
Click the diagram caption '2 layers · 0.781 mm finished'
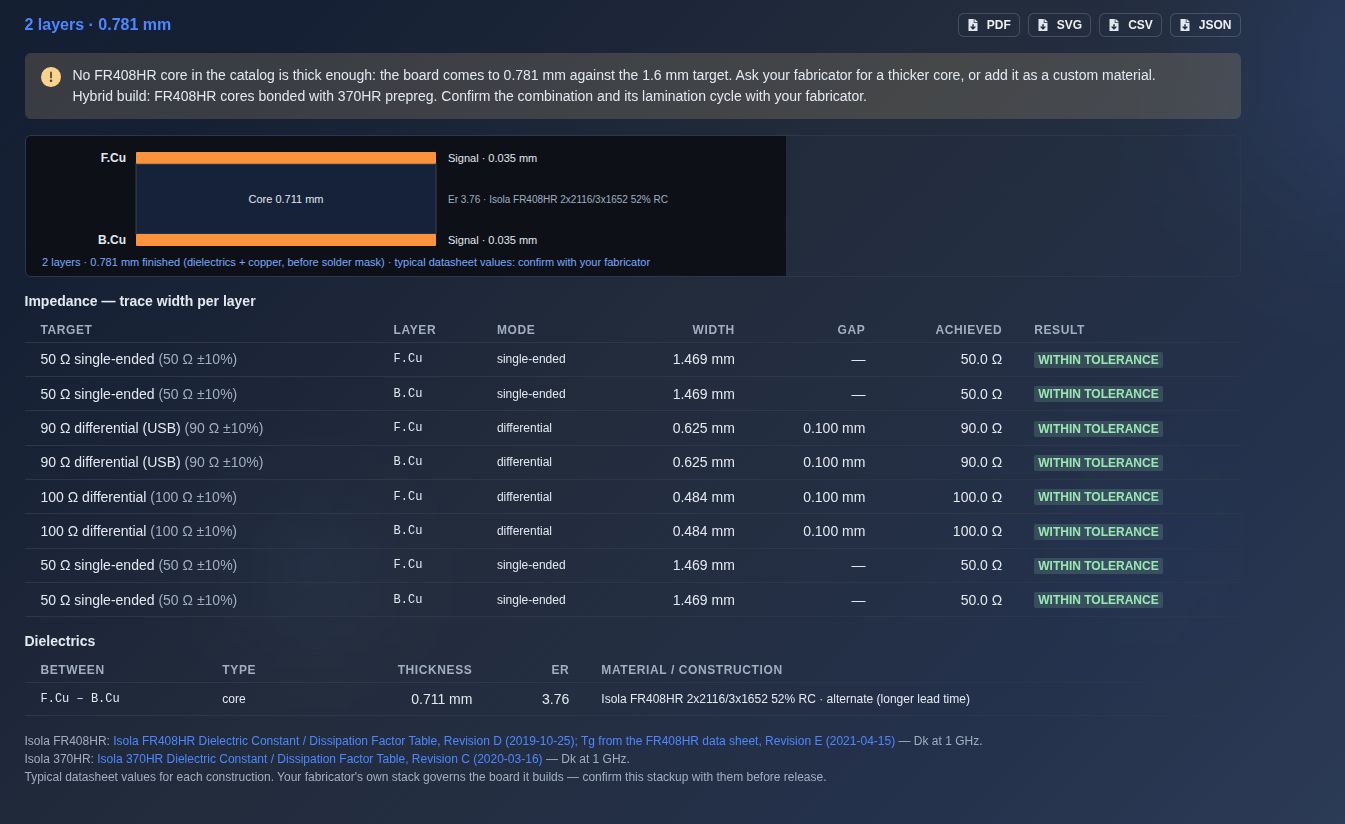pyautogui.click(x=346, y=262)
